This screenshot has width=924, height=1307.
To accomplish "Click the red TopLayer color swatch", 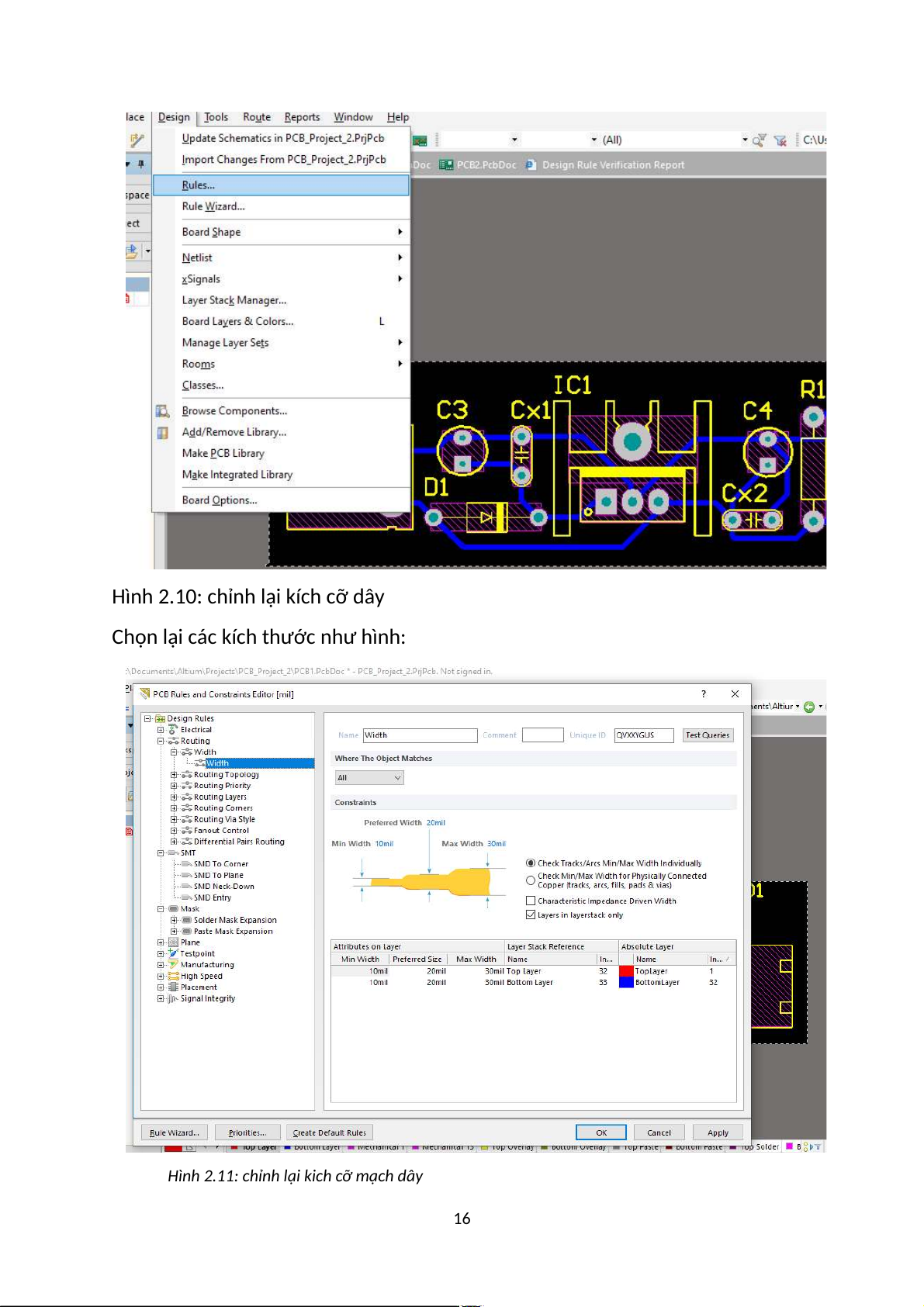I will point(626,971).
